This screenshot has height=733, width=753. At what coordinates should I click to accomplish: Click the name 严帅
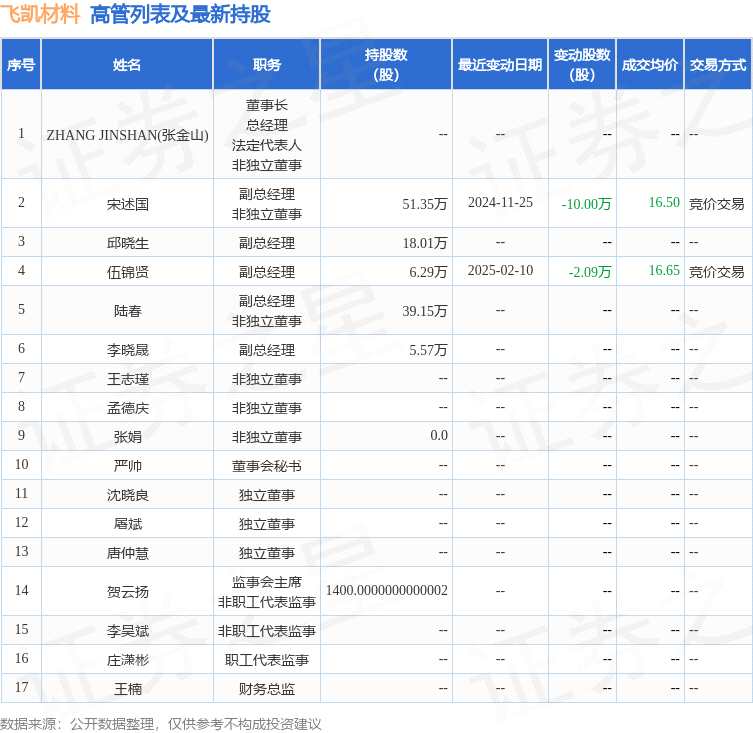[128, 466]
